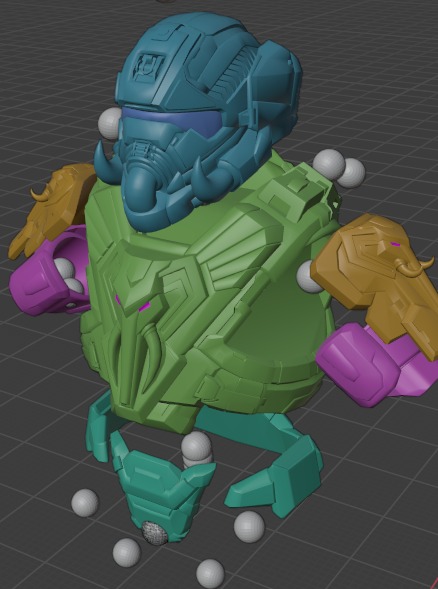Select the wireframe-textured sphere on the teal pelvis piece
438x589 pixels.
154,533
